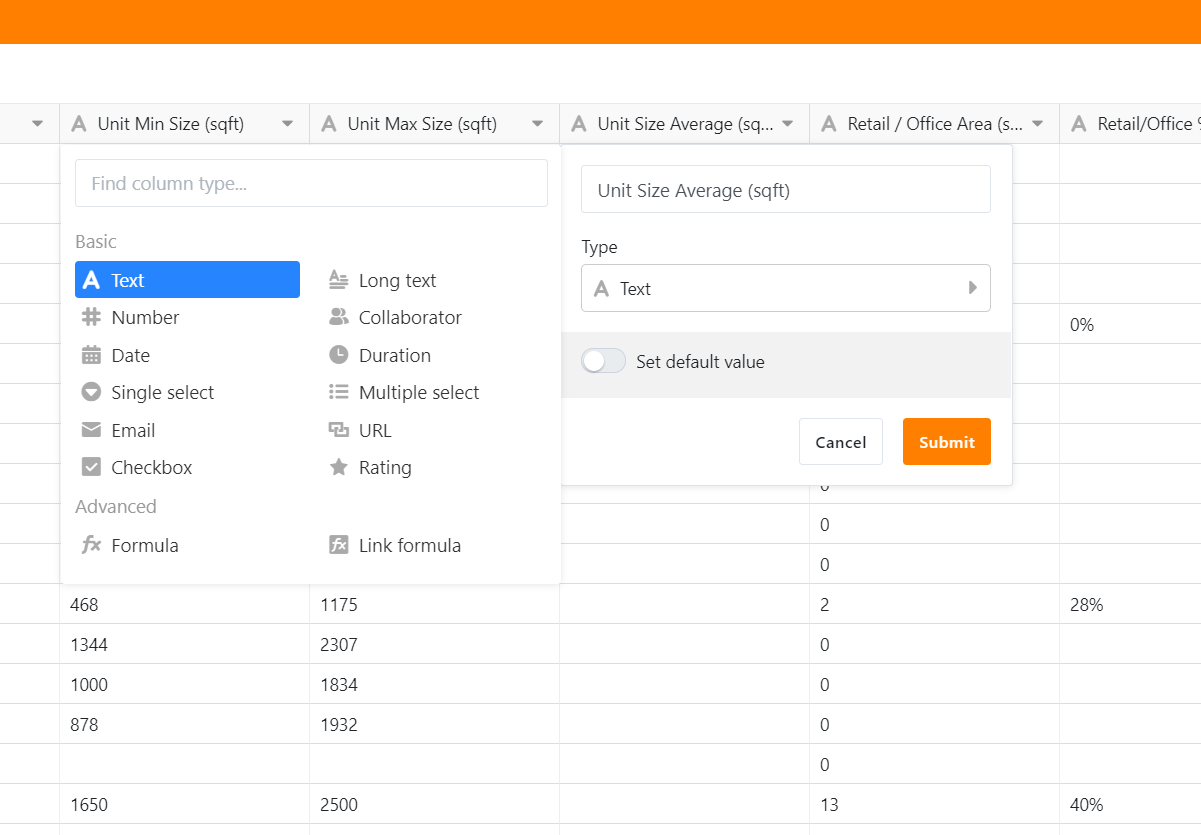Click the Cancel button

tap(840, 442)
